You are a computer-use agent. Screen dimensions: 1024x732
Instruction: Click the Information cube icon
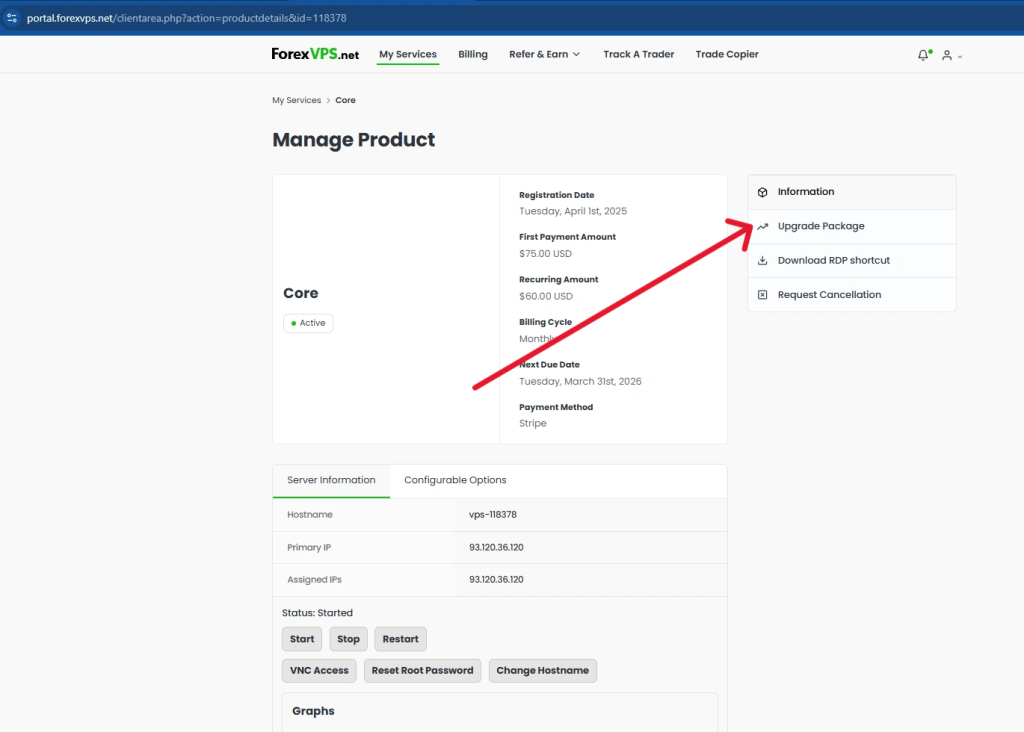tap(763, 192)
